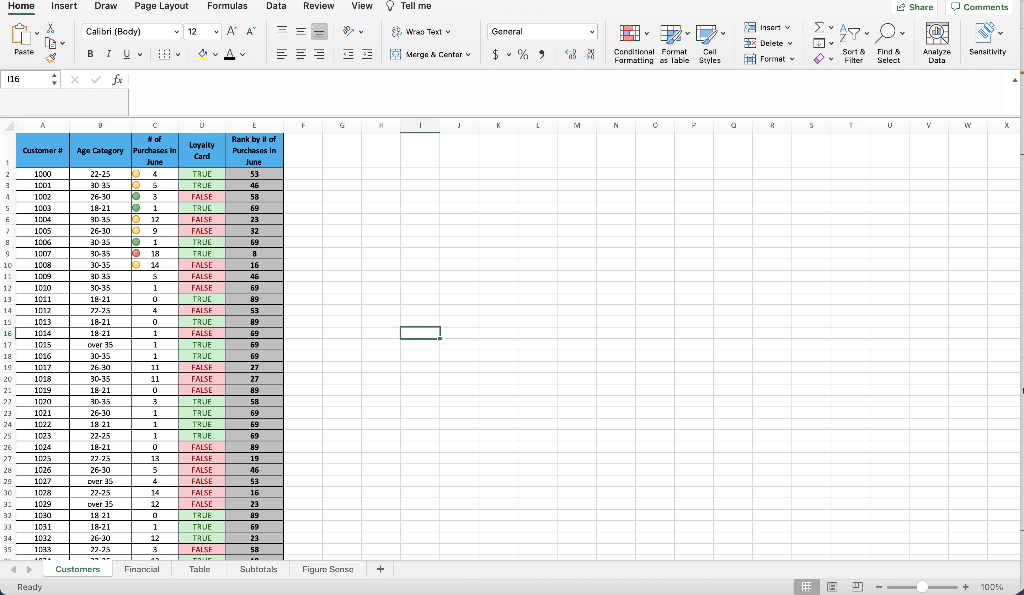Screen dimensions: 1024x595
Task: Expand the fill color palette arrow
Action: (215, 54)
